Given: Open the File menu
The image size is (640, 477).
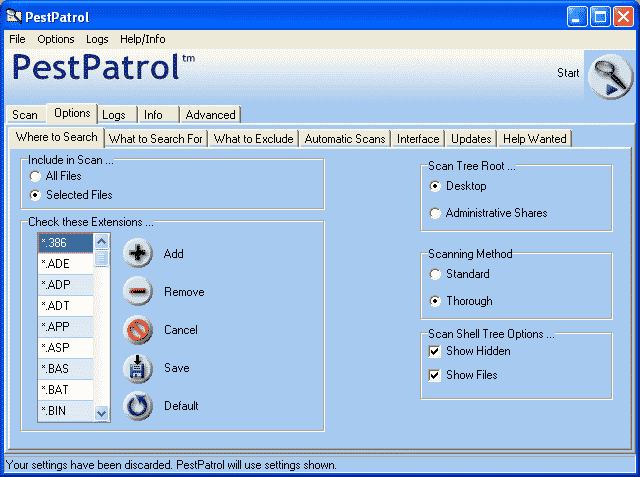Looking at the screenshot, I should [x=17, y=39].
